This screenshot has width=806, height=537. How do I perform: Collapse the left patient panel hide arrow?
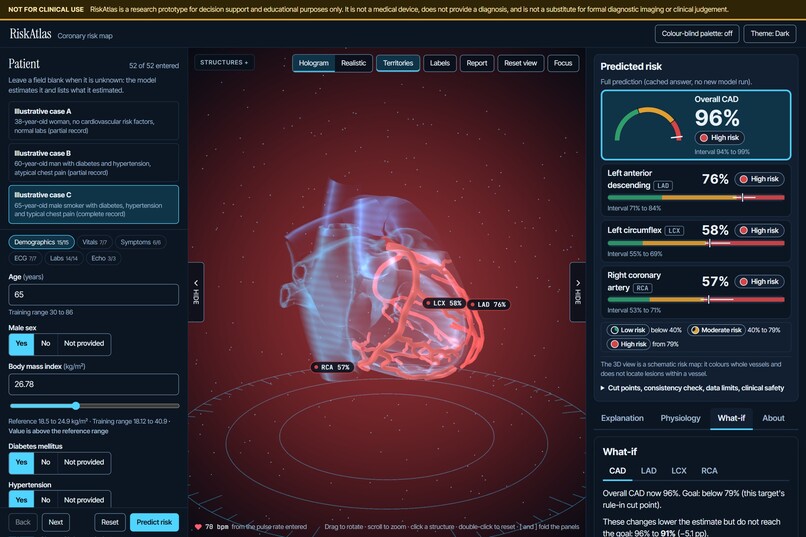pyautogui.click(x=196, y=292)
